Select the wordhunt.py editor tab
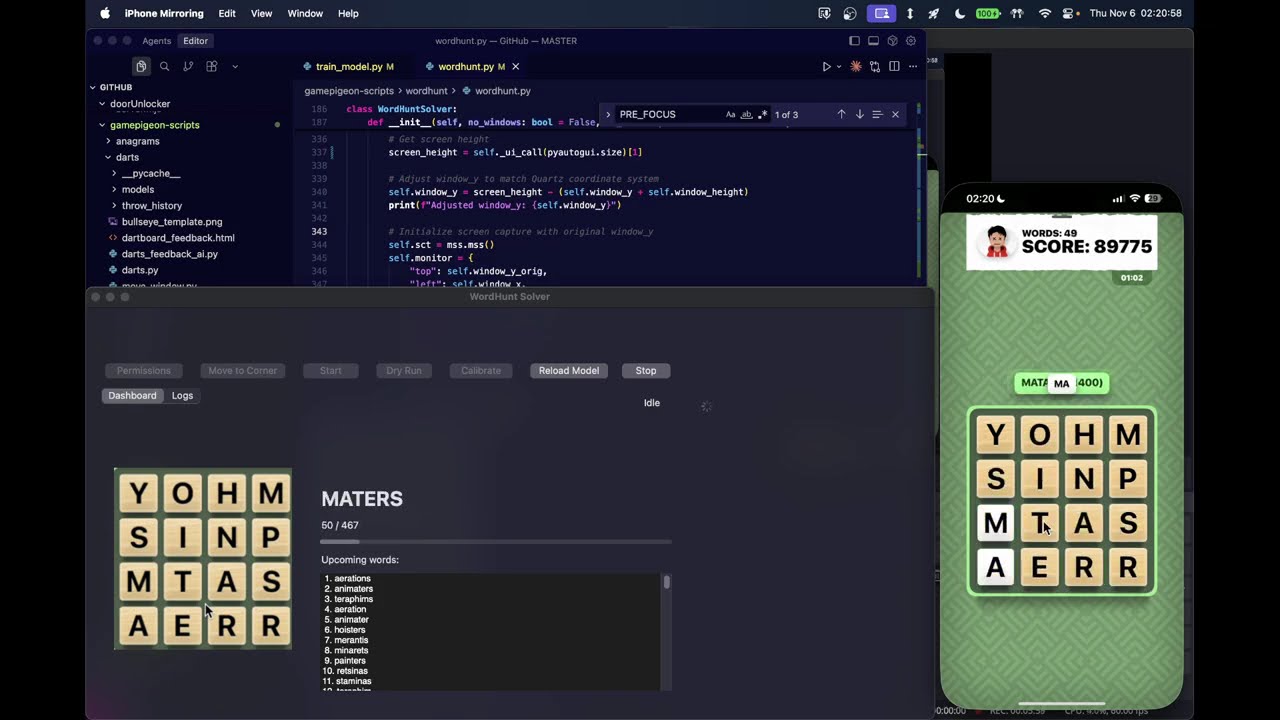1280x720 pixels. [465, 66]
